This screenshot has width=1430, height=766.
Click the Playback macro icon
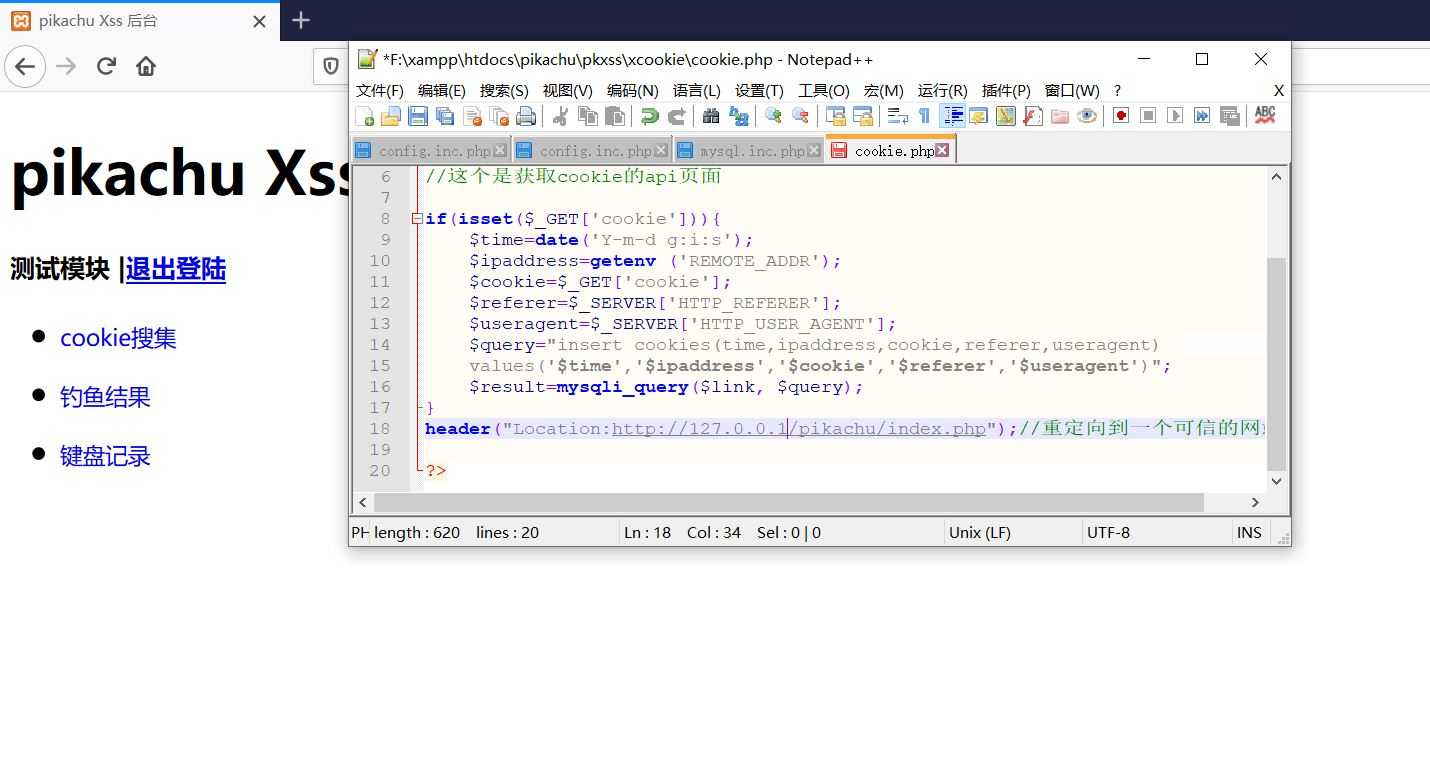coord(1175,116)
